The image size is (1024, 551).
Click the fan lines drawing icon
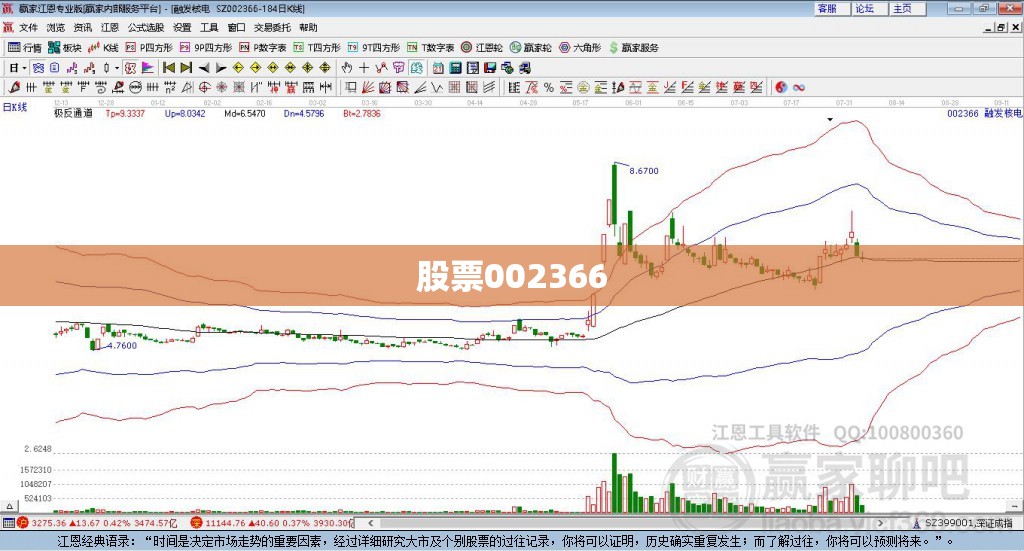tap(368, 87)
